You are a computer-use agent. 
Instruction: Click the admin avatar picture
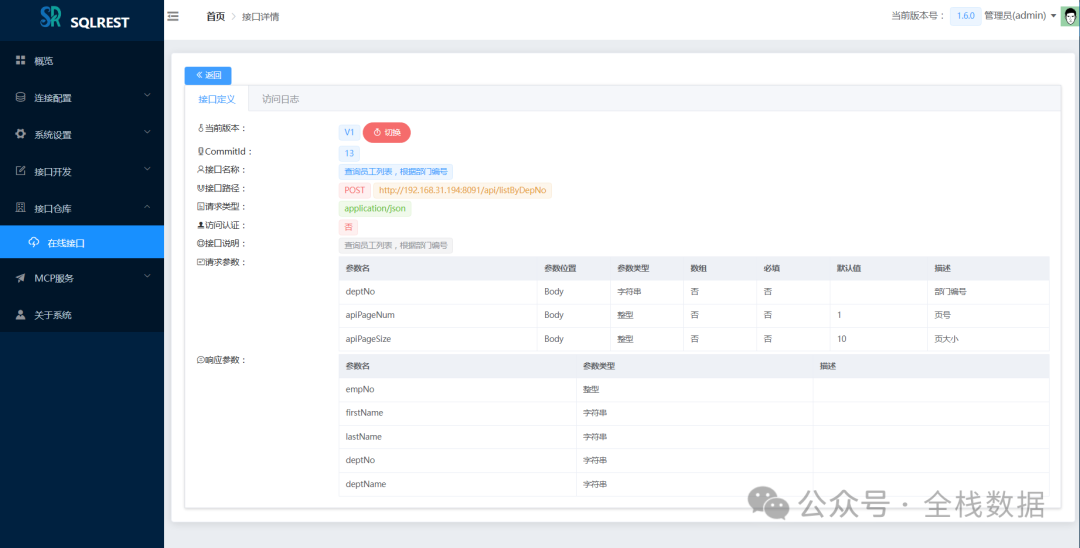1069,16
